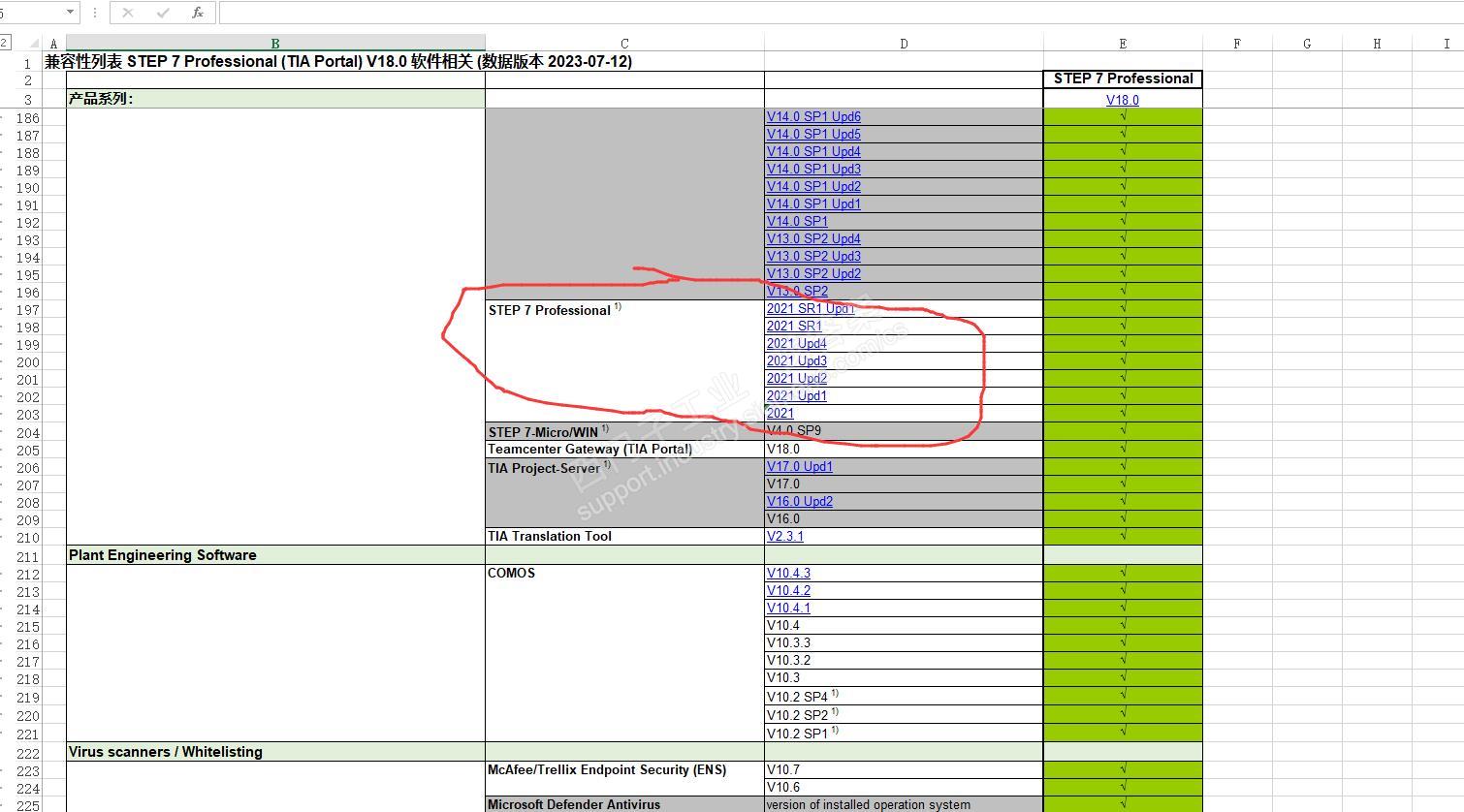Open the V14.0 SP1 Upd4 link
Viewport: 1464px width, 812px height.
pyautogui.click(x=813, y=151)
